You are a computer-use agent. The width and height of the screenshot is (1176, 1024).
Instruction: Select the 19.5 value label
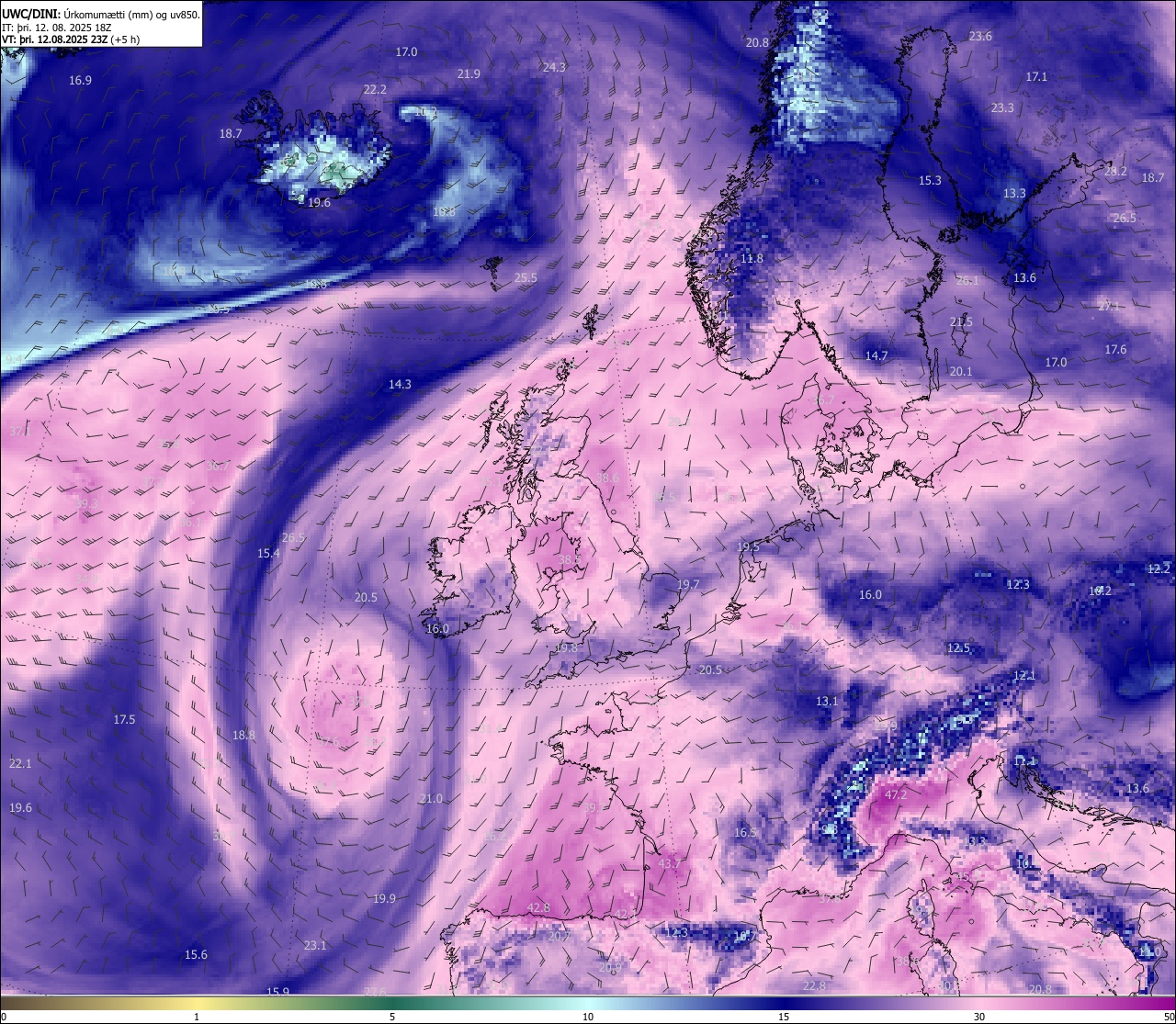pos(748,547)
